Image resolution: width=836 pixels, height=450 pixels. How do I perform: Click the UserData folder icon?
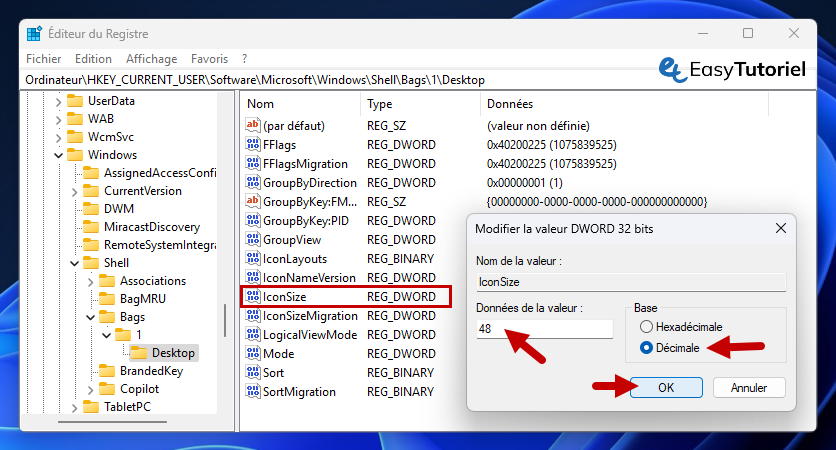75,101
